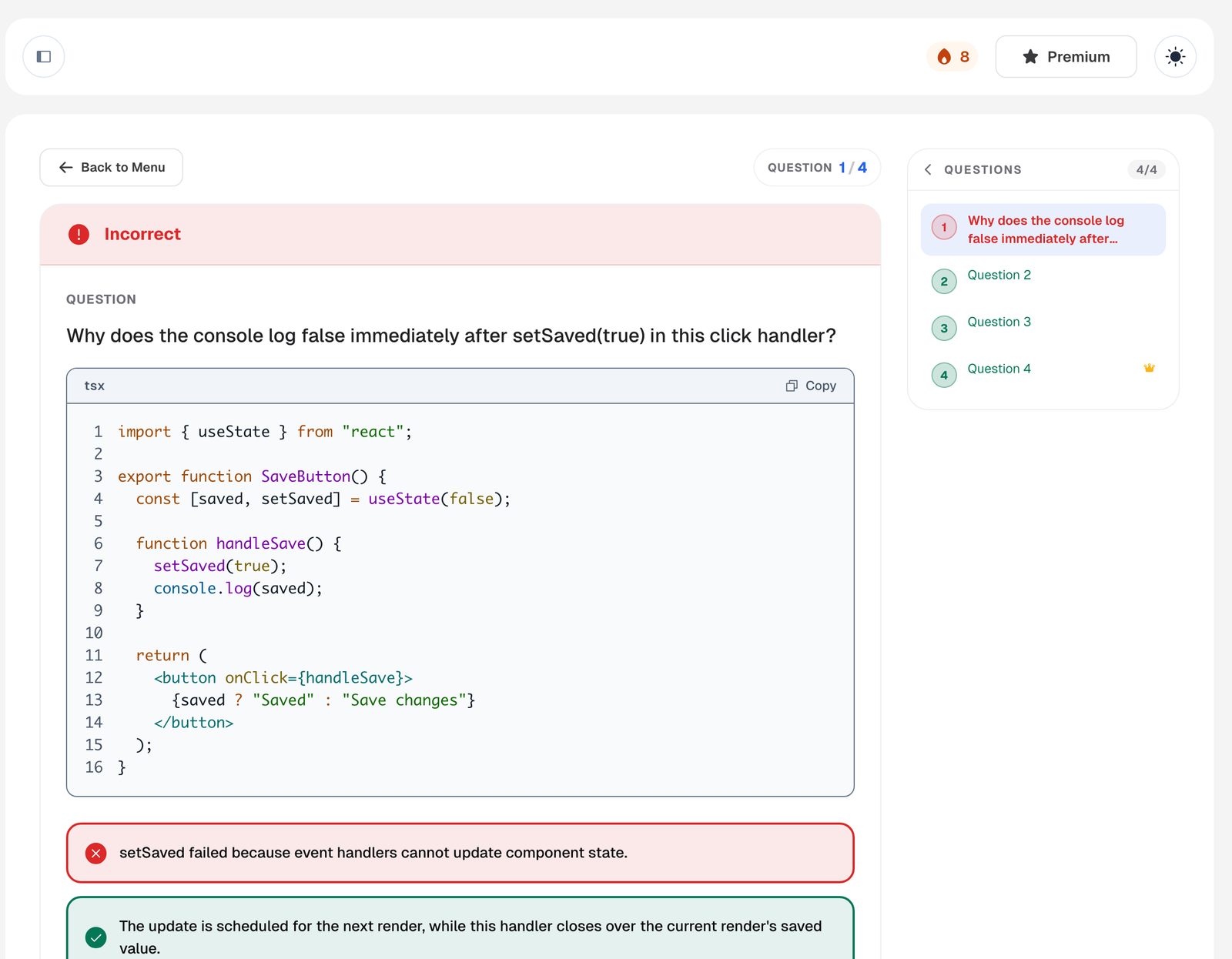Image resolution: width=1232 pixels, height=959 pixels.
Task: Click the export function SaveButton line
Action: (x=252, y=476)
